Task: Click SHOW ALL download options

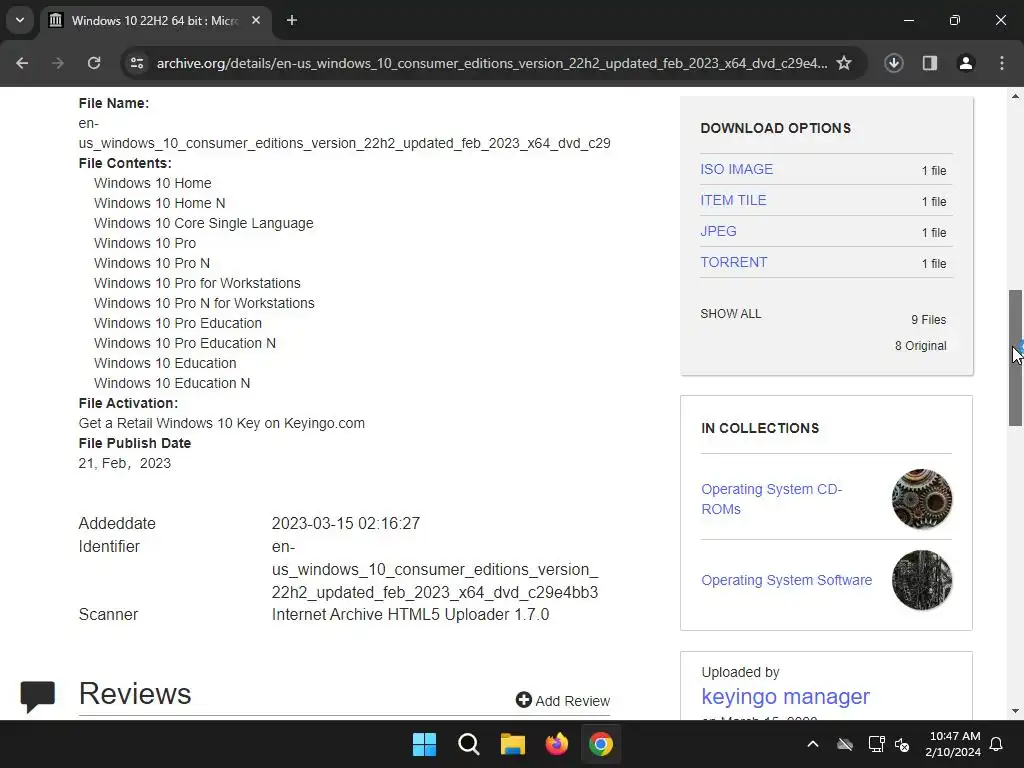Action: click(x=731, y=313)
